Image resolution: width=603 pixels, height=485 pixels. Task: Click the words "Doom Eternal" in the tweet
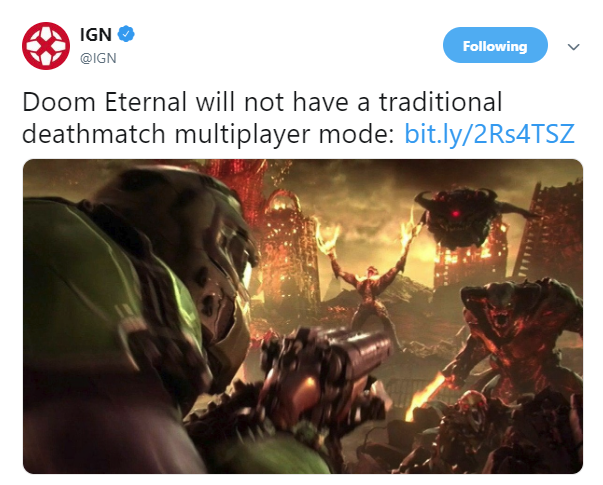104,102
